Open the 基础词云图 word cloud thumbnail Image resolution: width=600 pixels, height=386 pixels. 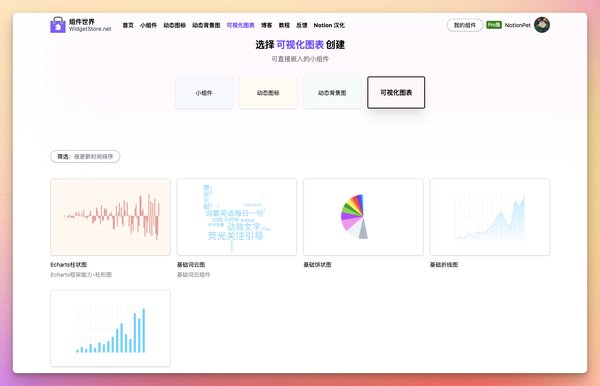pos(237,217)
